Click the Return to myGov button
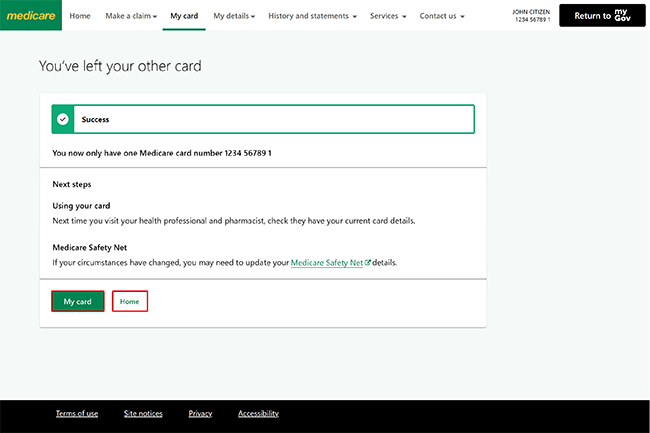Image resolution: width=650 pixels, height=433 pixels. (602, 15)
